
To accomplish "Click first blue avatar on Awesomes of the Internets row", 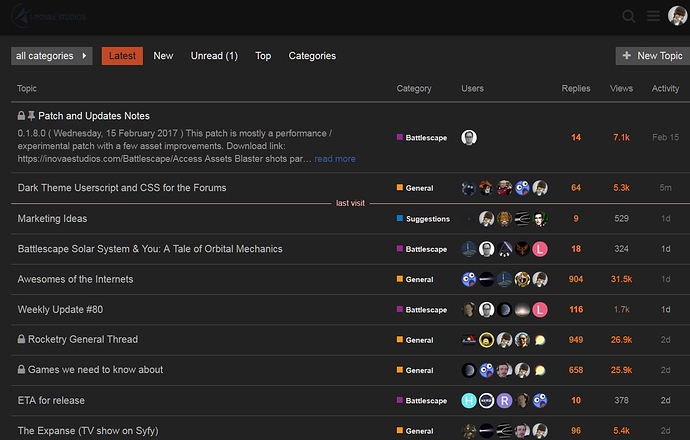I will (x=469, y=279).
